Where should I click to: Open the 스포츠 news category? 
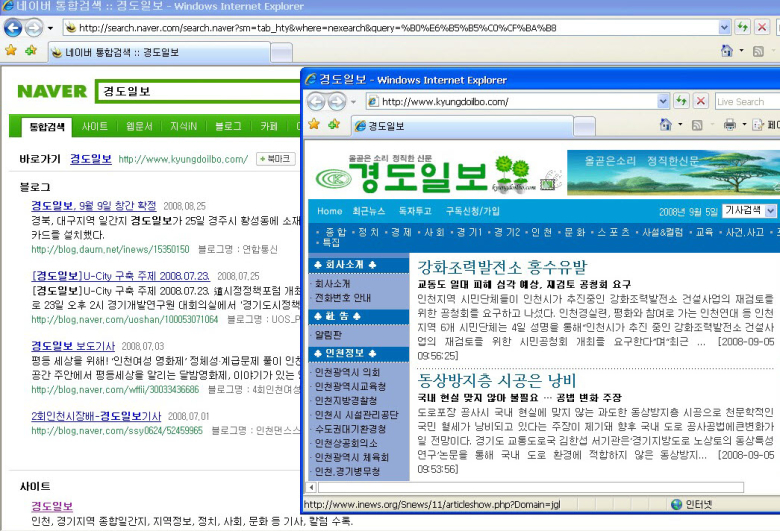coord(613,232)
